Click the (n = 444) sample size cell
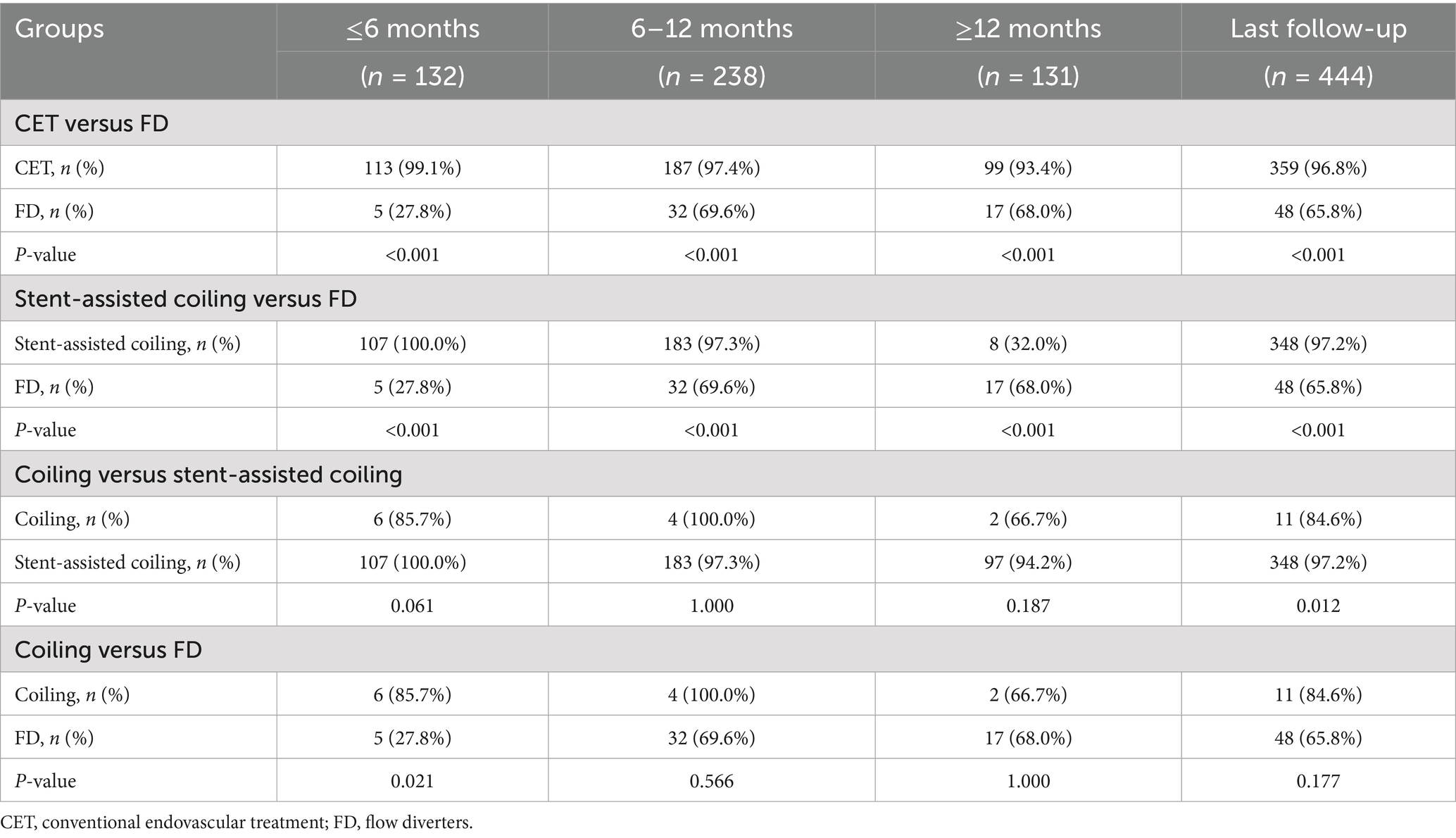The image size is (1456, 838). 1318,75
